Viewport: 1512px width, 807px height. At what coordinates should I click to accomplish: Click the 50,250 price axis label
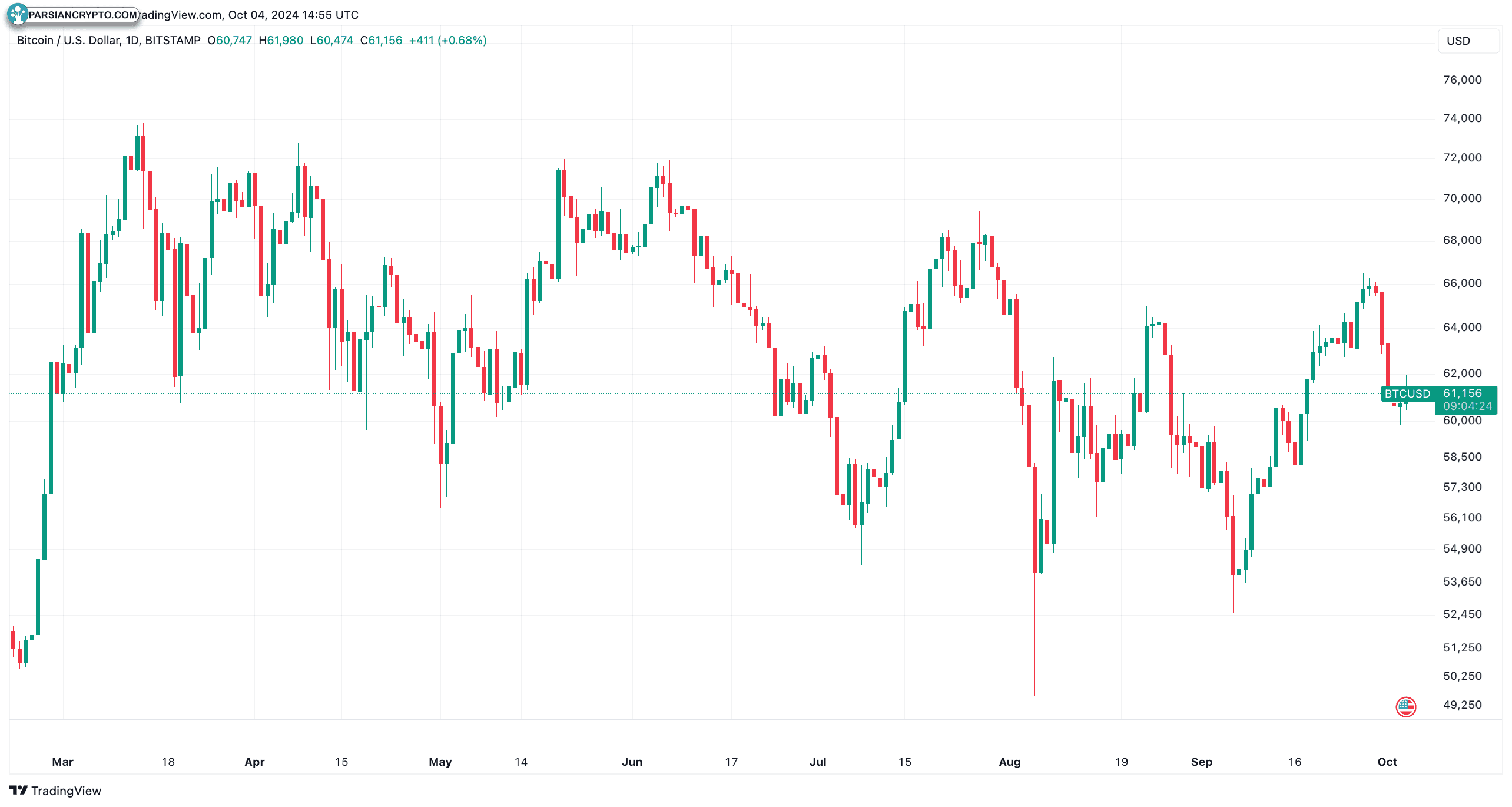click(1462, 676)
